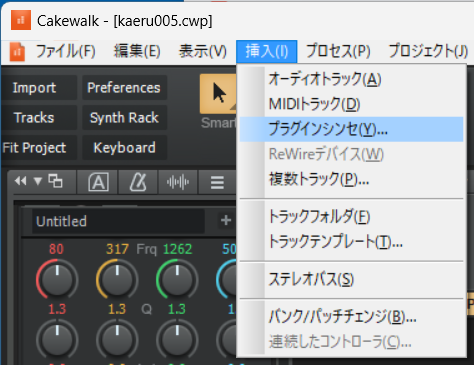Click the green 1.3 Q value
474x365 pixels.
coord(177,309)
